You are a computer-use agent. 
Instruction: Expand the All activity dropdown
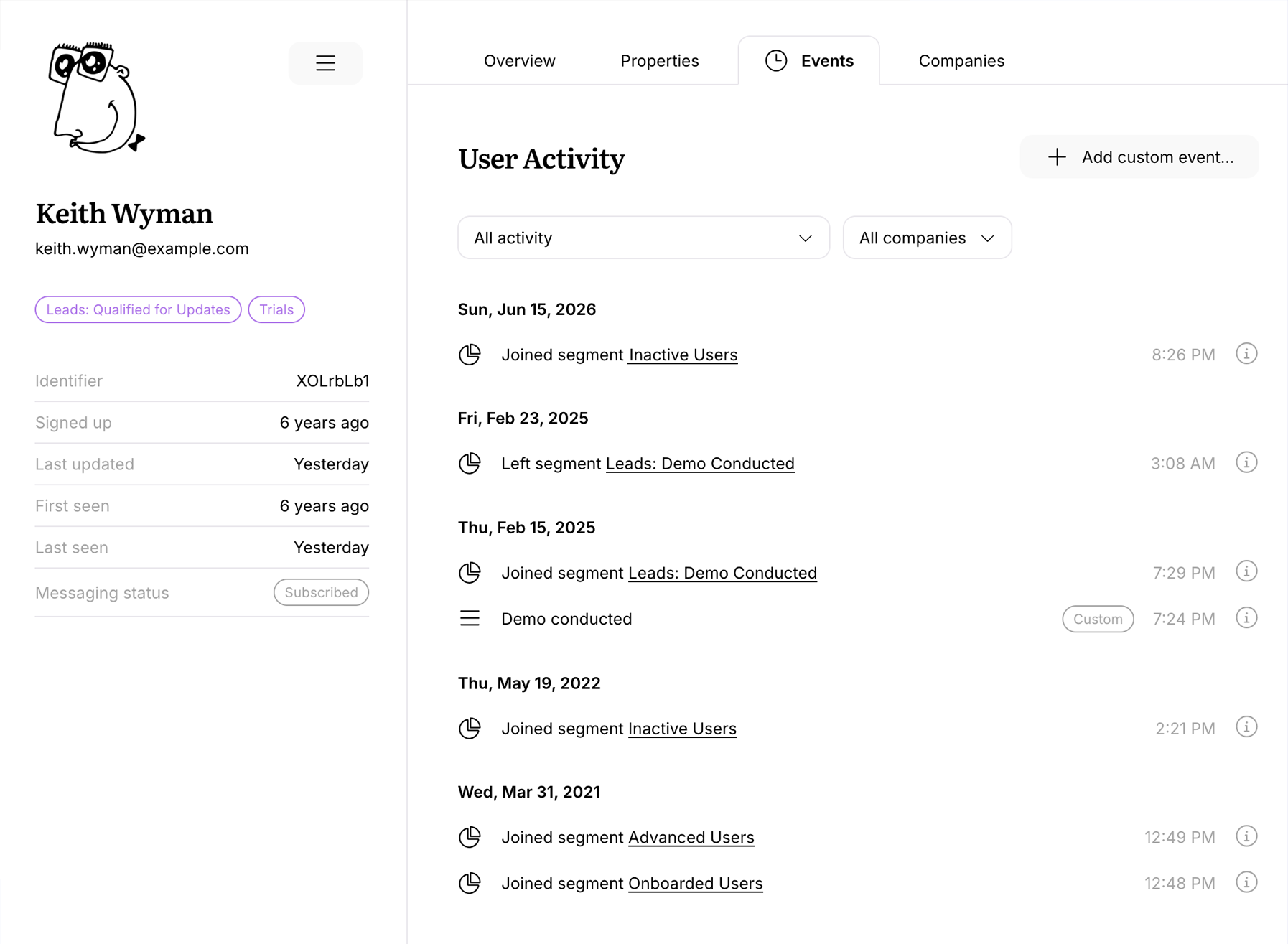643,238
